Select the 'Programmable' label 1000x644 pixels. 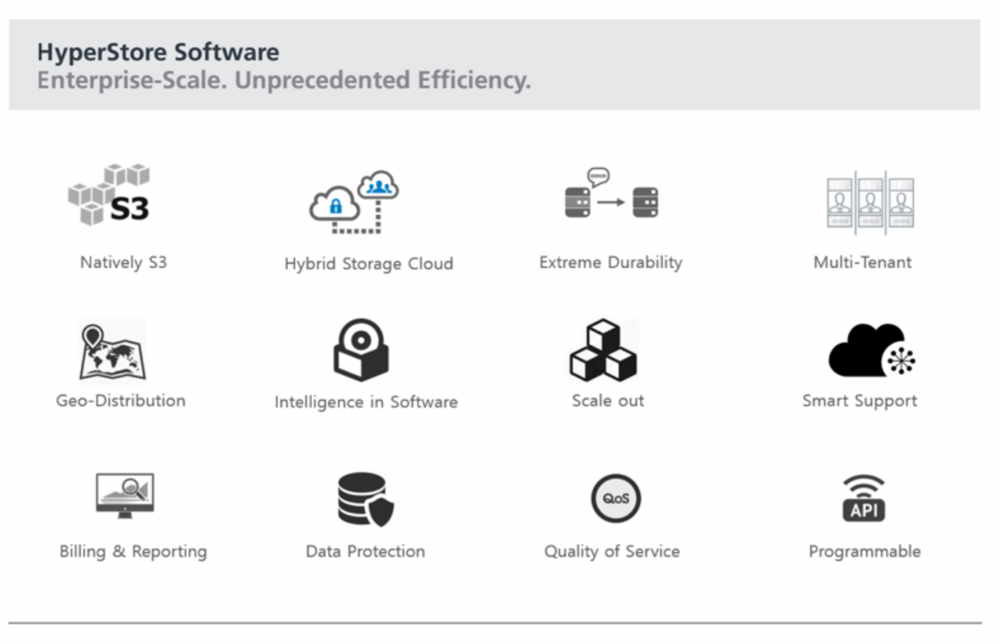864,551
